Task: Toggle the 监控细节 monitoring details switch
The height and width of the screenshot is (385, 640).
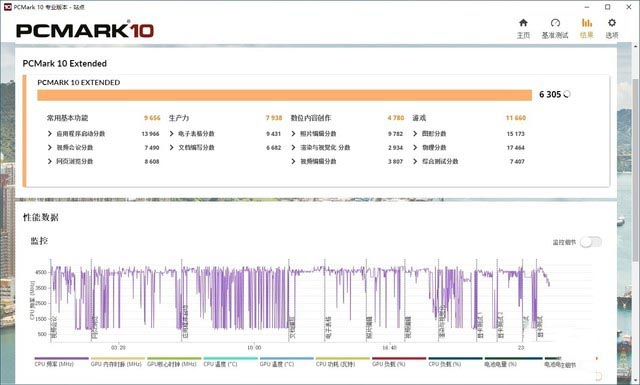Action: tap(591, 242)
